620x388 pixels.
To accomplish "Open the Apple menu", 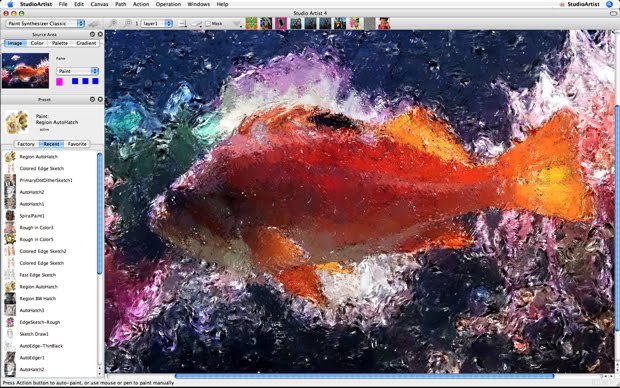I will [x=10, y=4].
